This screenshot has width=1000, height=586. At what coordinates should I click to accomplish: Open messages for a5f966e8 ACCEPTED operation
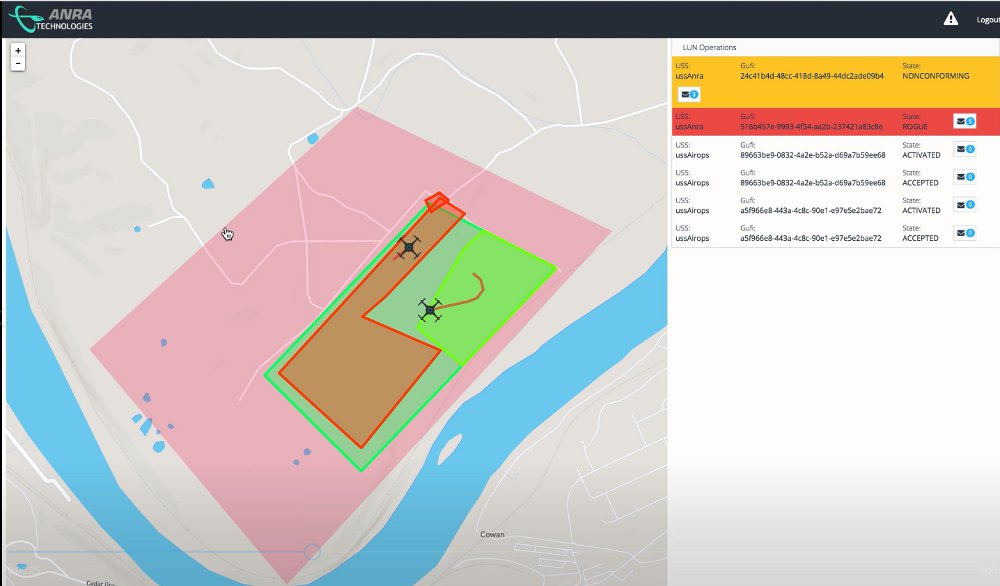(965, 233)
